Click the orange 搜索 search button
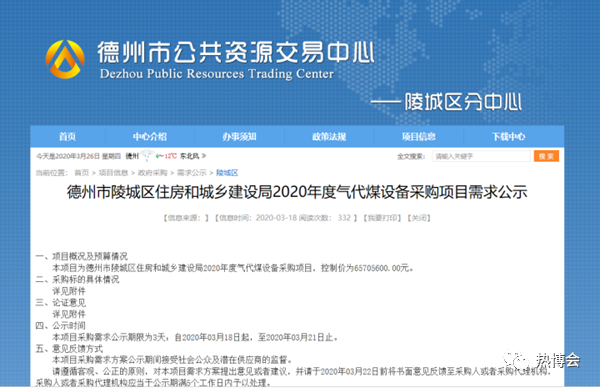The image size is (600, 388). tap(546, 156)
